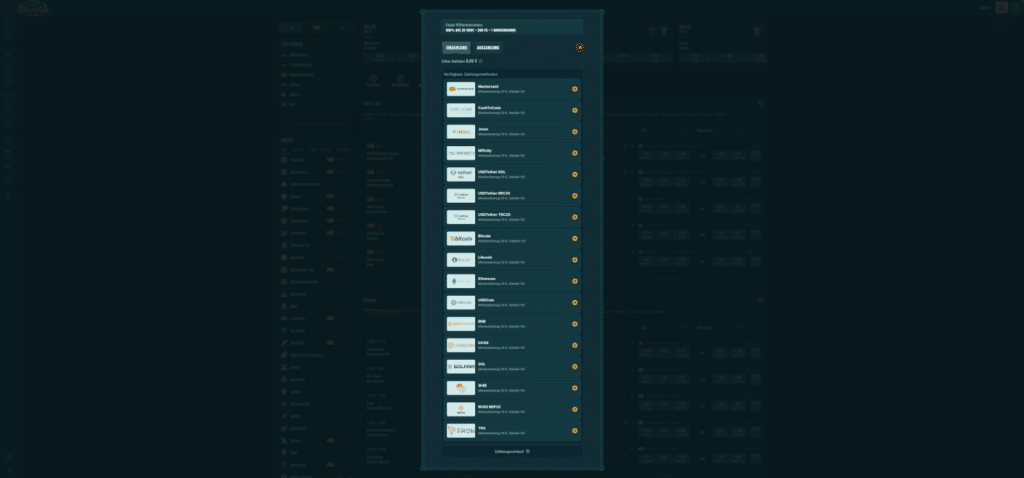Image resolution: width=1024 pixels, height=478 pixels.
Task: Click the 'USDTether ERC20' method name
Action: click(x=494, y=193)
